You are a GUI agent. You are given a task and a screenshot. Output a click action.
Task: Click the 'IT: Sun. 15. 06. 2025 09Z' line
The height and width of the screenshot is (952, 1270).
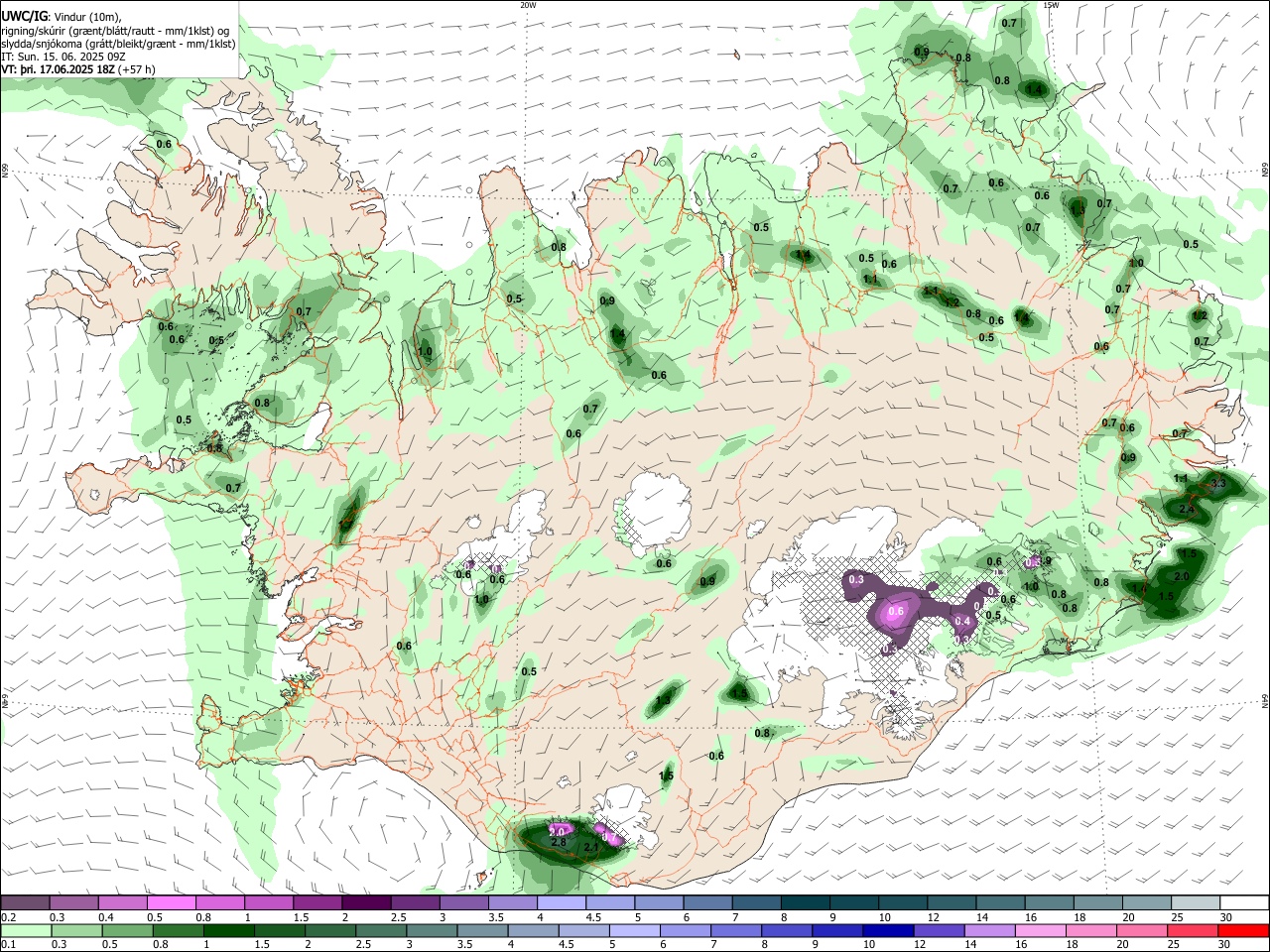pyautogui.click(x=63, y=57)
